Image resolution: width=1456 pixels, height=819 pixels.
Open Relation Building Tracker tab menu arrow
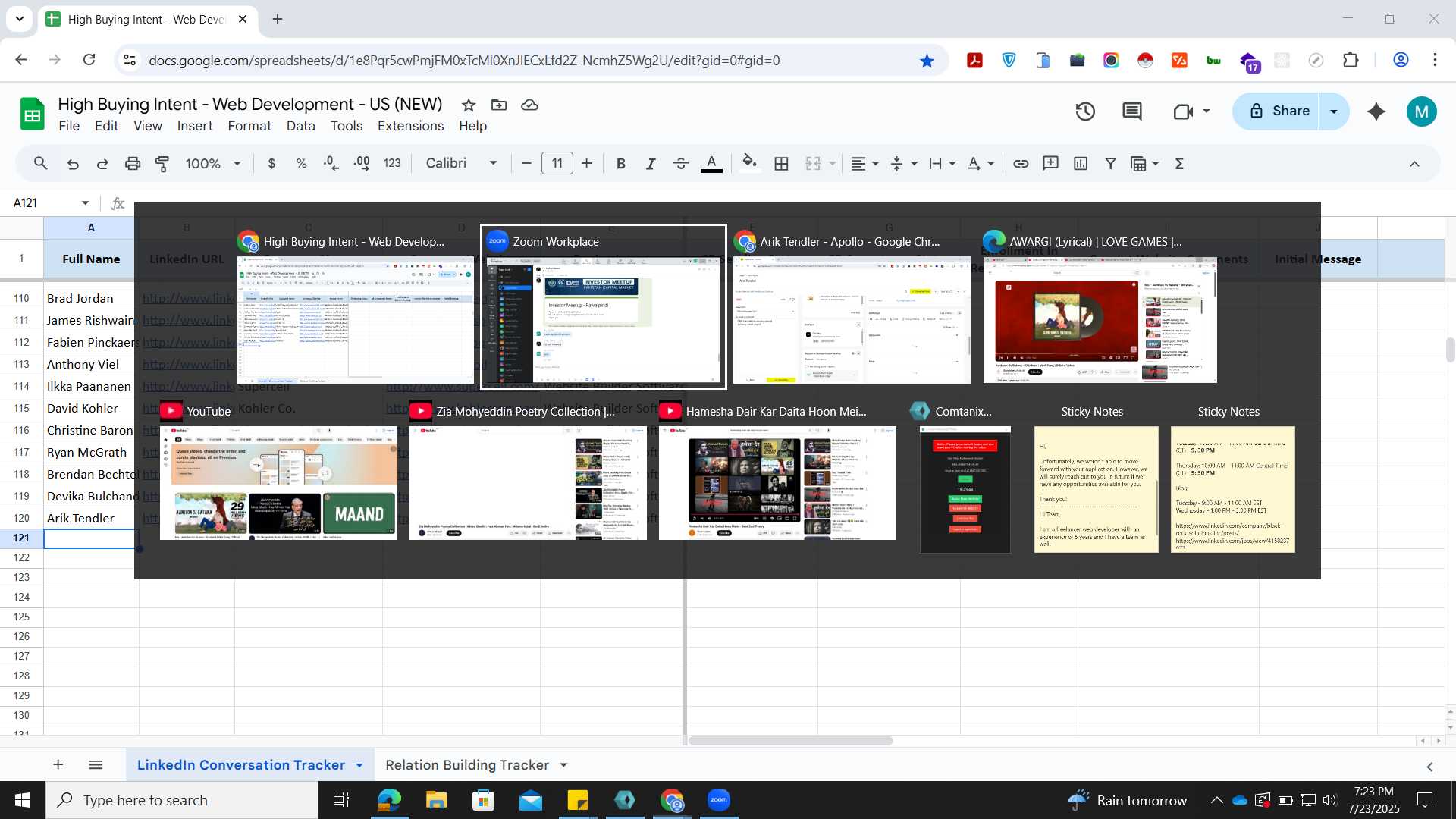pos(563,765)
